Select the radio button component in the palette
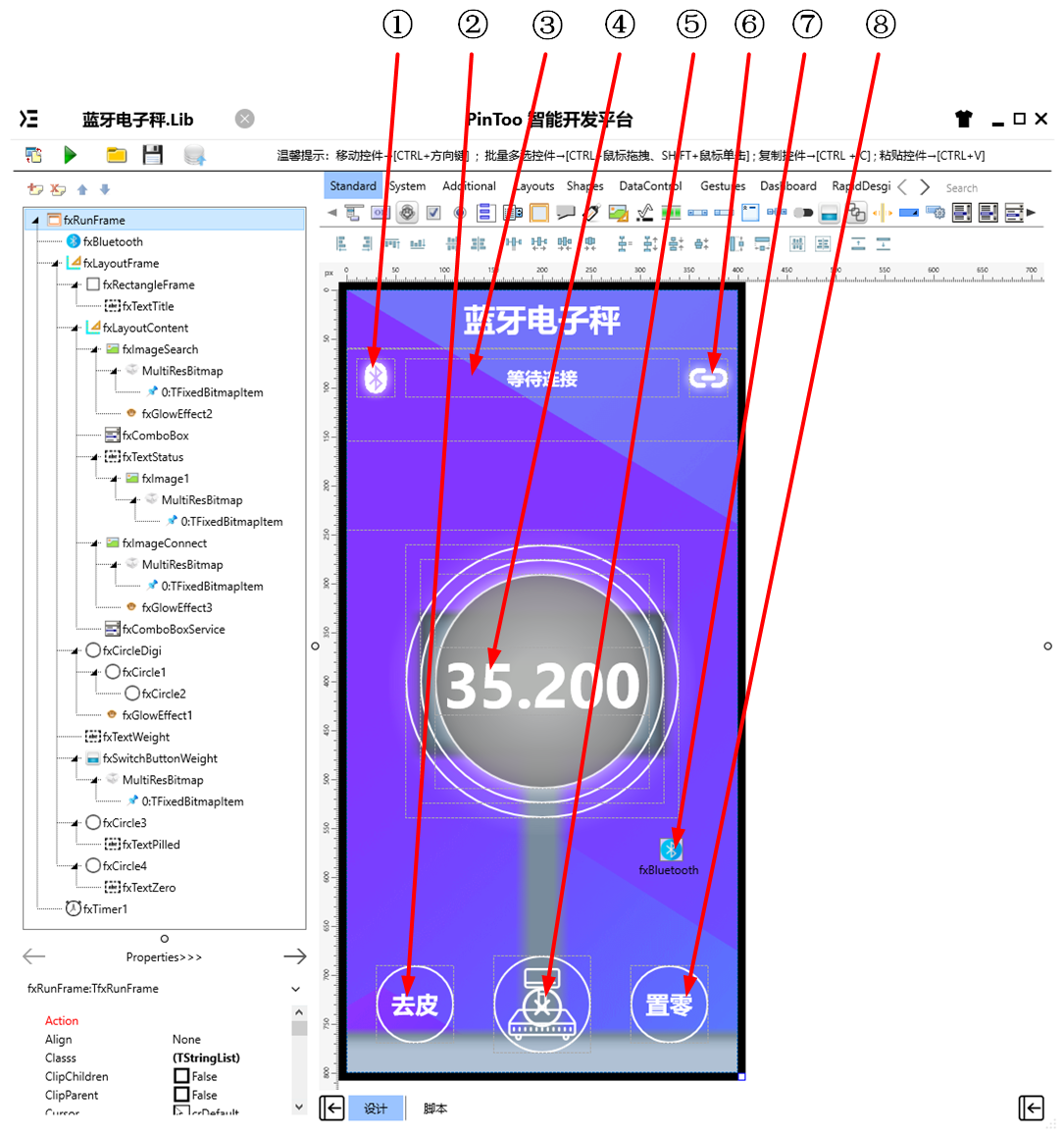The image size is (1064, 1135). pos(460,213)
